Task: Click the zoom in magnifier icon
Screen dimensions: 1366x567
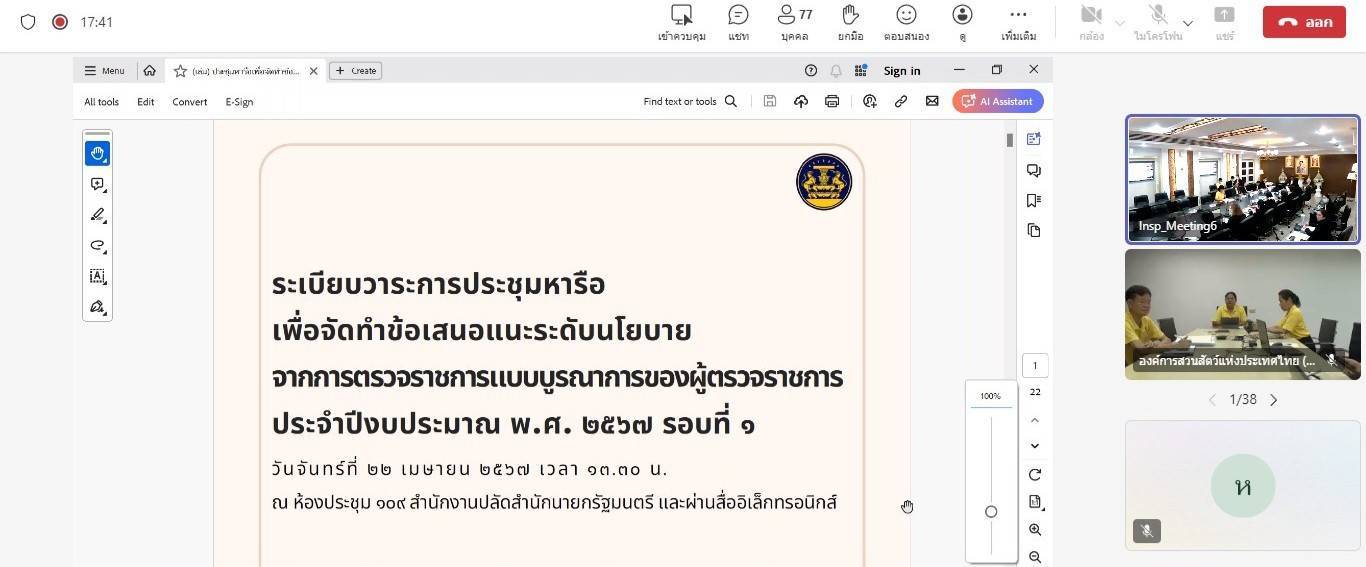Action: tap(1035, 530)
